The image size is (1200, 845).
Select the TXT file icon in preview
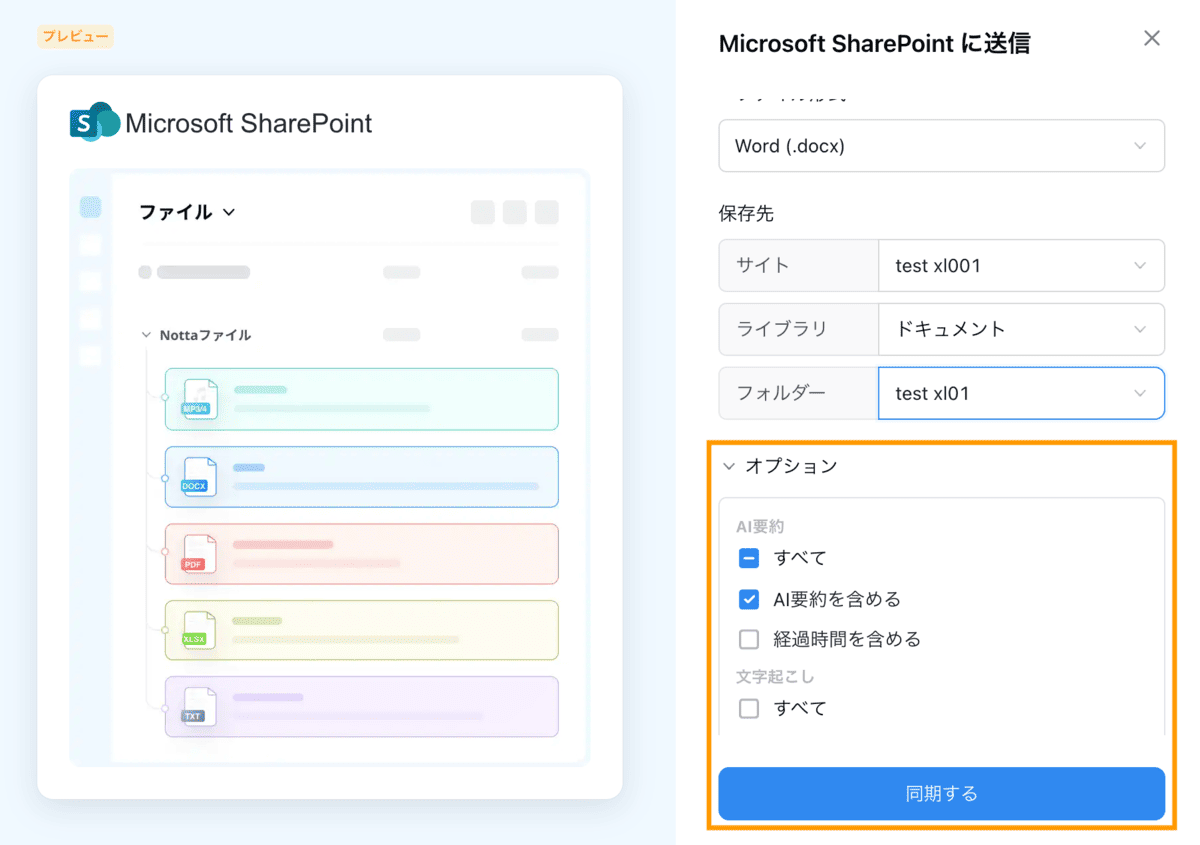tap(199, 706)
